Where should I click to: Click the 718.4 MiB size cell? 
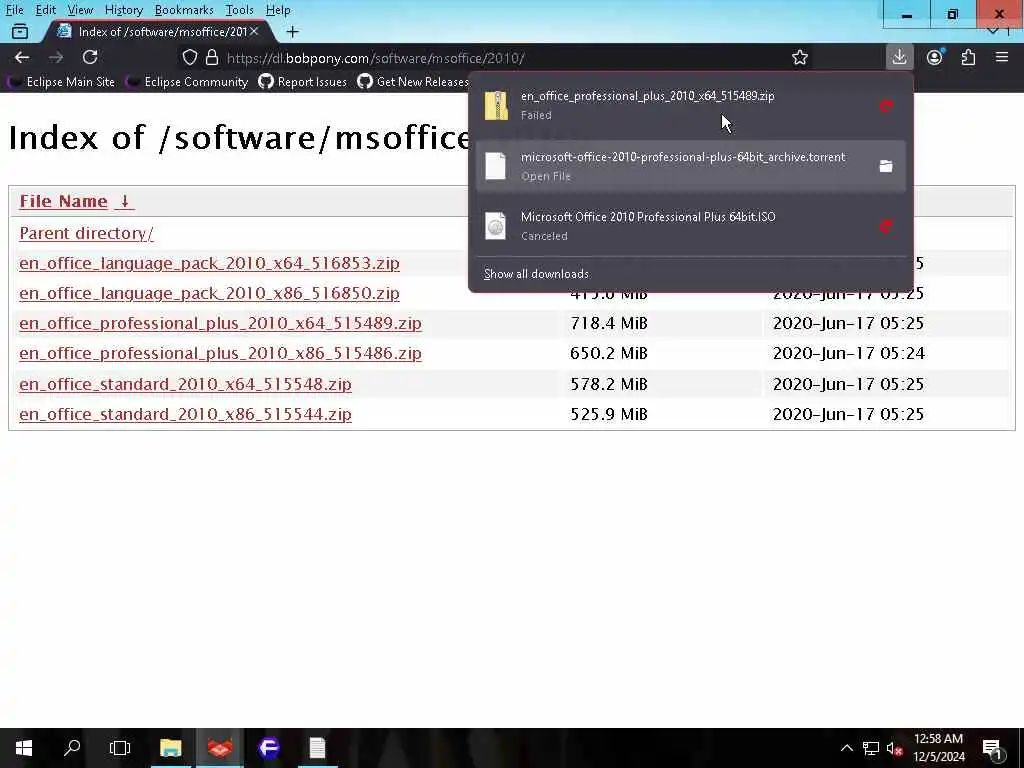click(x=609, y=323)
